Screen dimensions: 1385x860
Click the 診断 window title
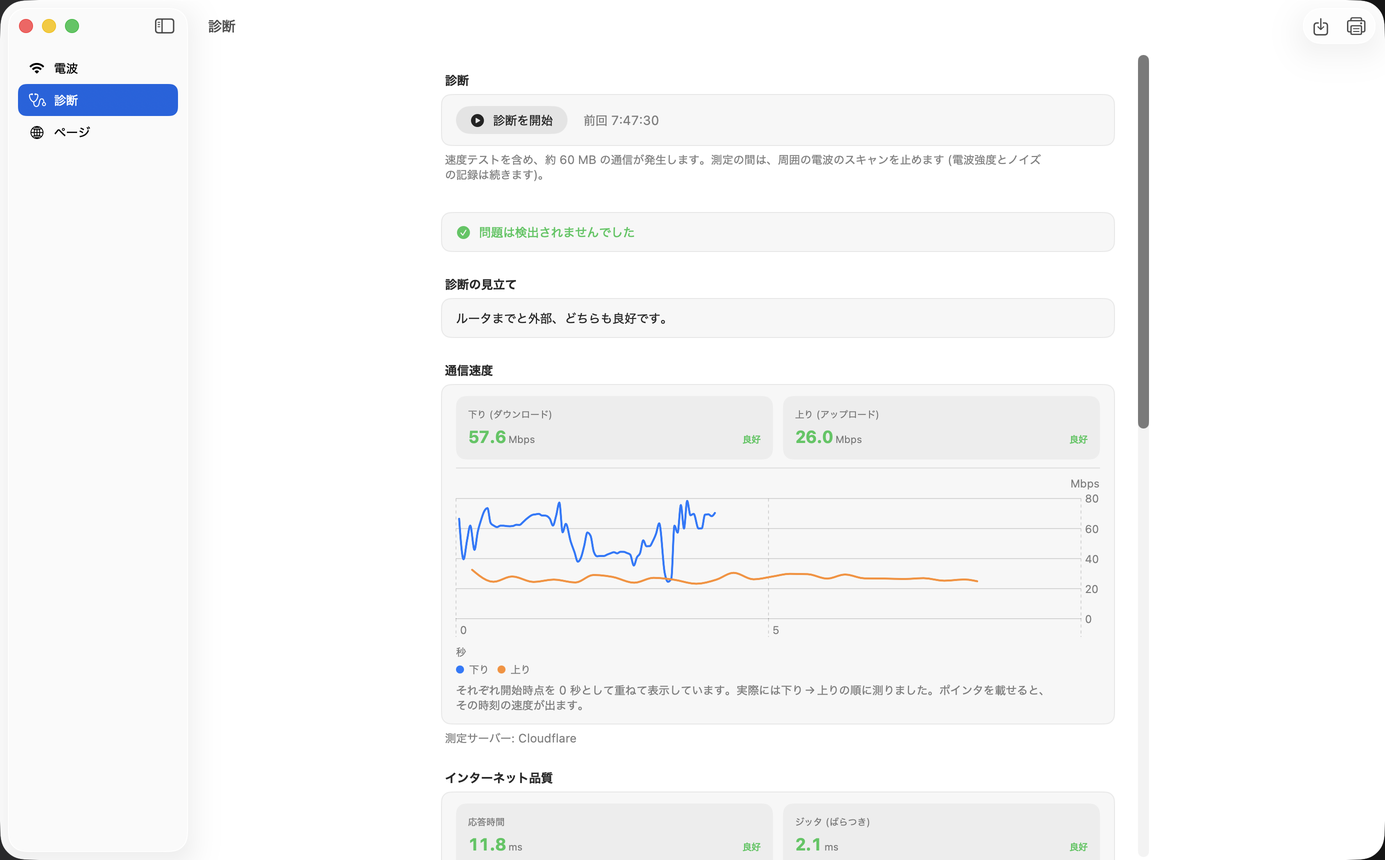click(222, 26)
